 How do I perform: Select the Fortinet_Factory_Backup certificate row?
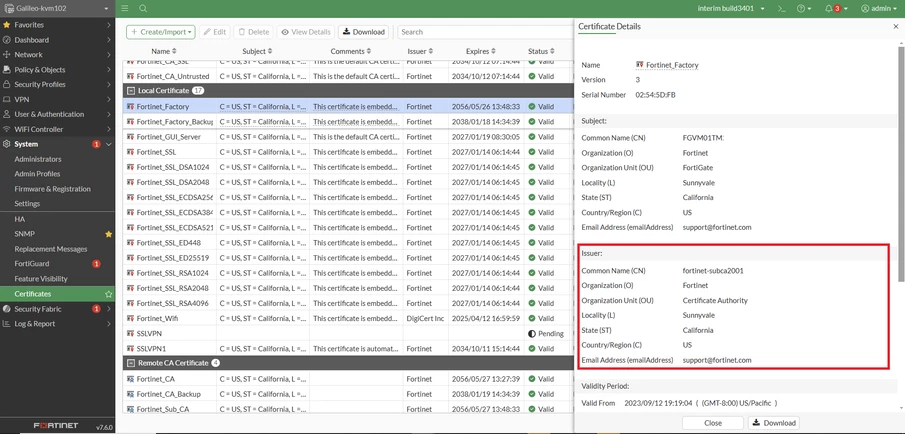349,122
